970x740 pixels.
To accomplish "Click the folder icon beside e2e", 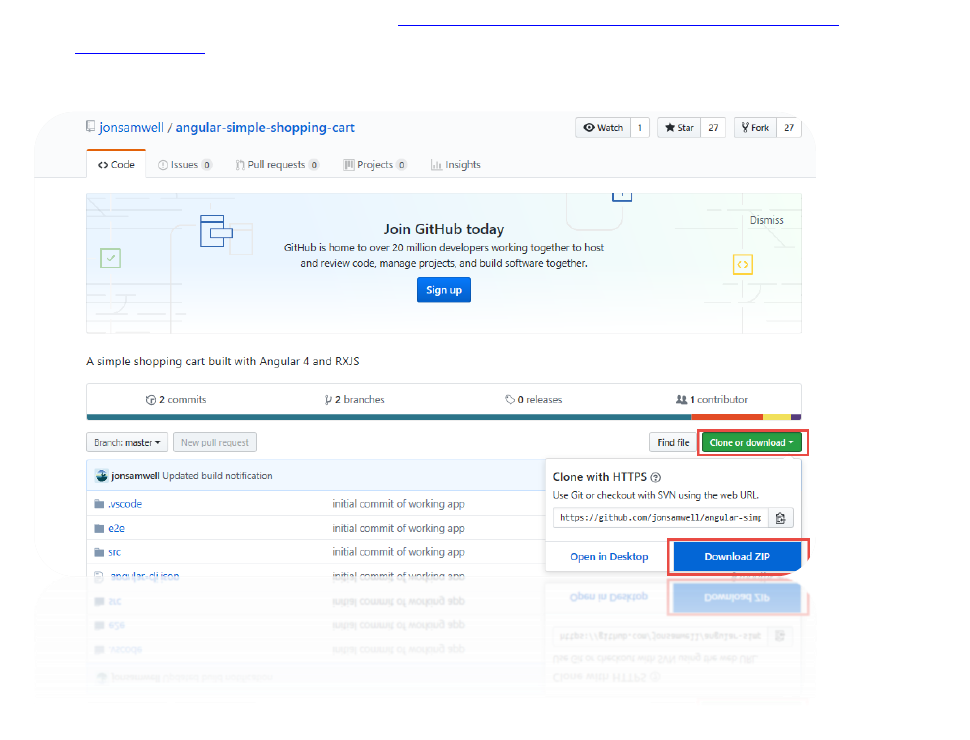I will coord(99,528).
